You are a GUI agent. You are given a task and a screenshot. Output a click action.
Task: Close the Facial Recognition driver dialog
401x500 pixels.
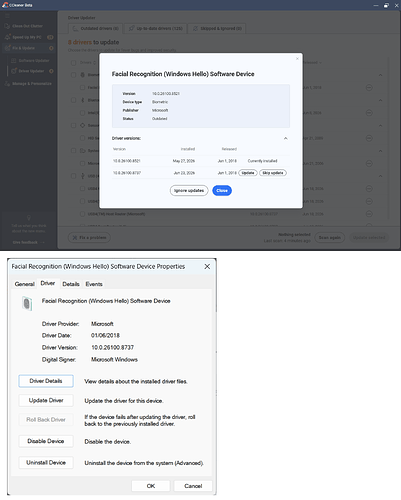(297, 59)
